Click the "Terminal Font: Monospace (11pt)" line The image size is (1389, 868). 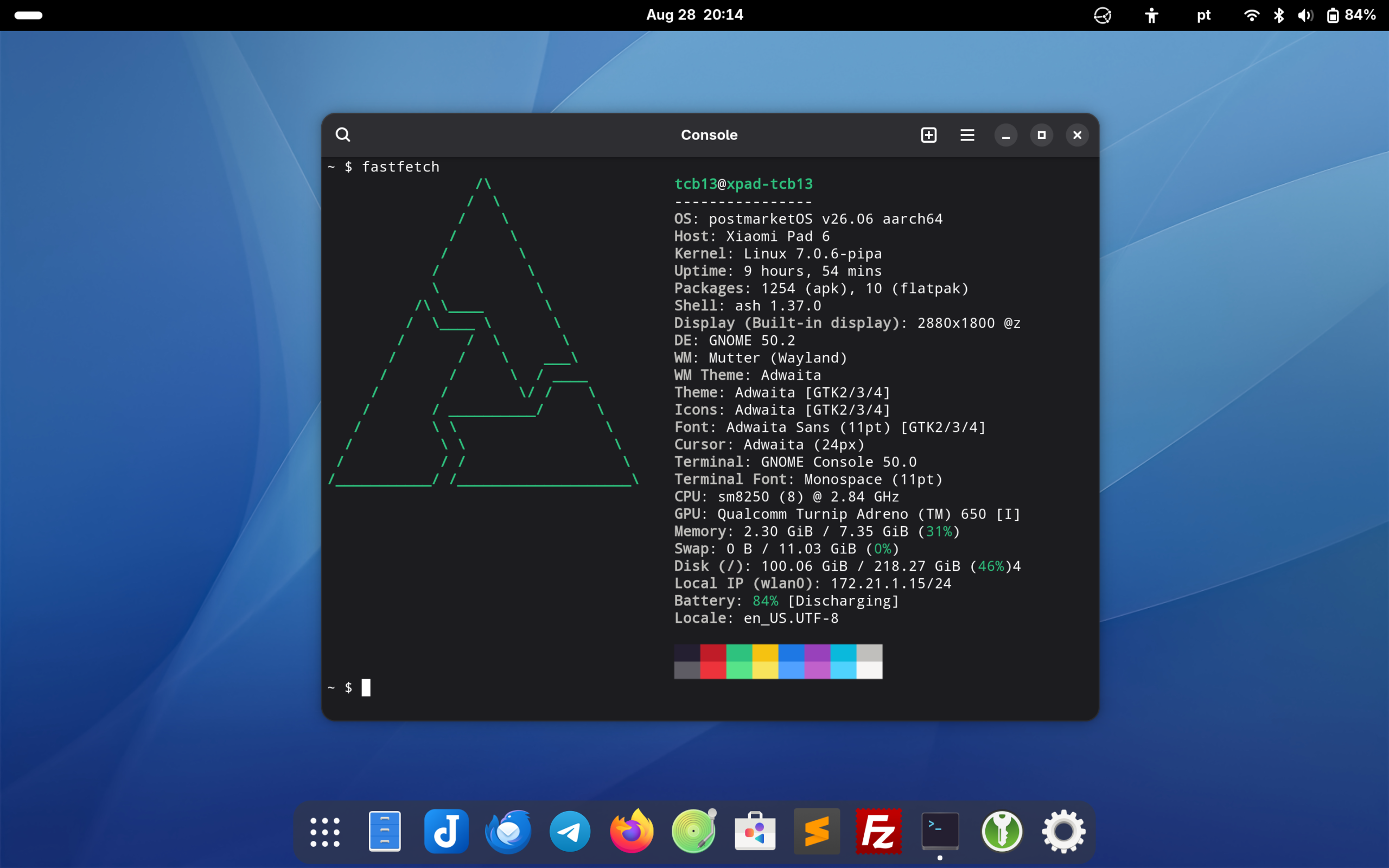[x=808, y=480]
